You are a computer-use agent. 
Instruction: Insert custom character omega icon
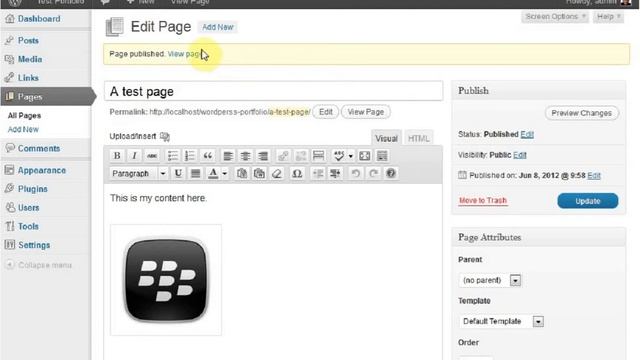point(297,173)
